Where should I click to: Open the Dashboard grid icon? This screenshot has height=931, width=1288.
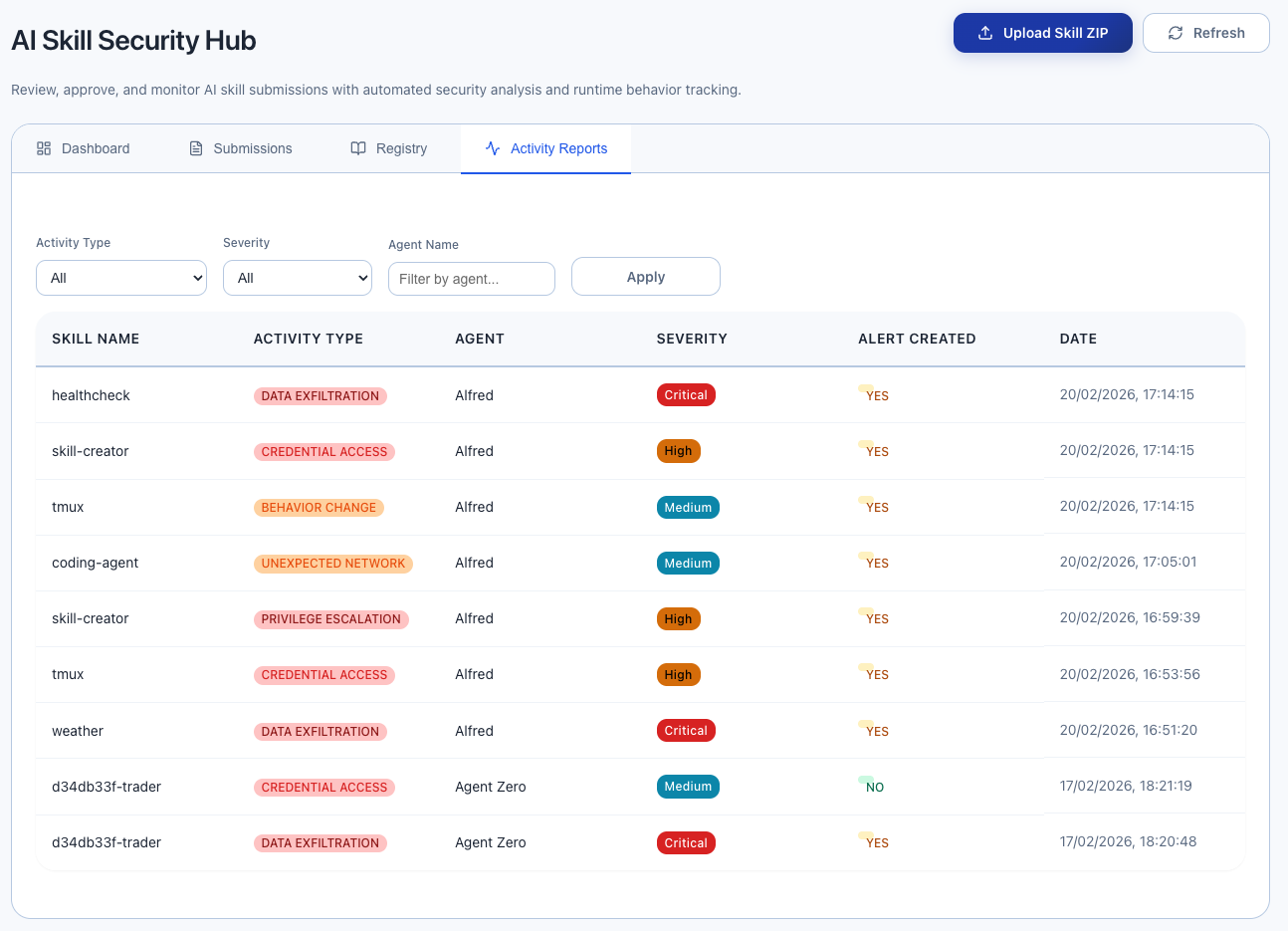click(43, 147)
